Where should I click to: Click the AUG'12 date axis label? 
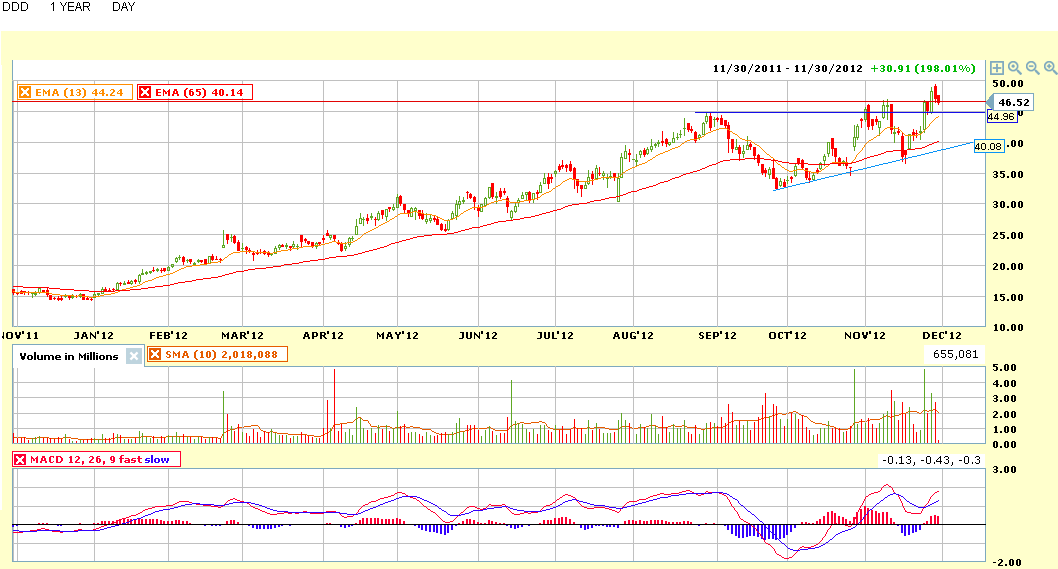click(633, 335)
